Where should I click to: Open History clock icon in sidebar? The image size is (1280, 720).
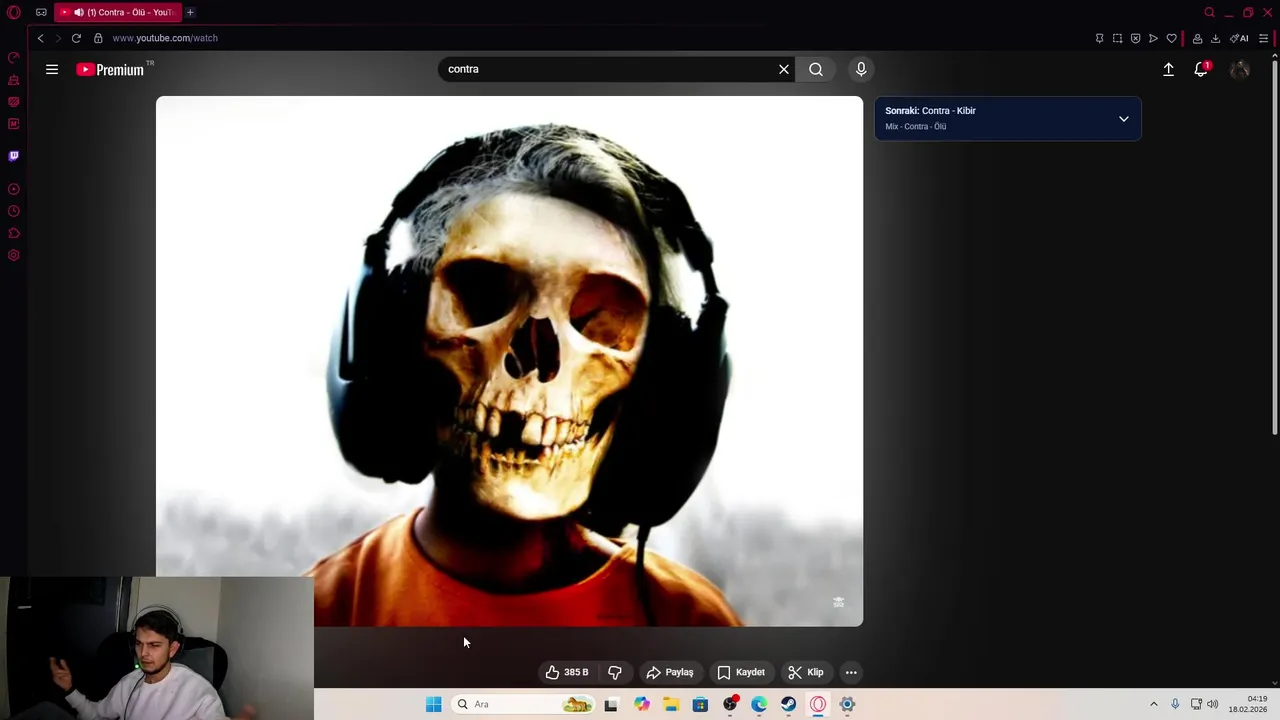pos(14,211)
